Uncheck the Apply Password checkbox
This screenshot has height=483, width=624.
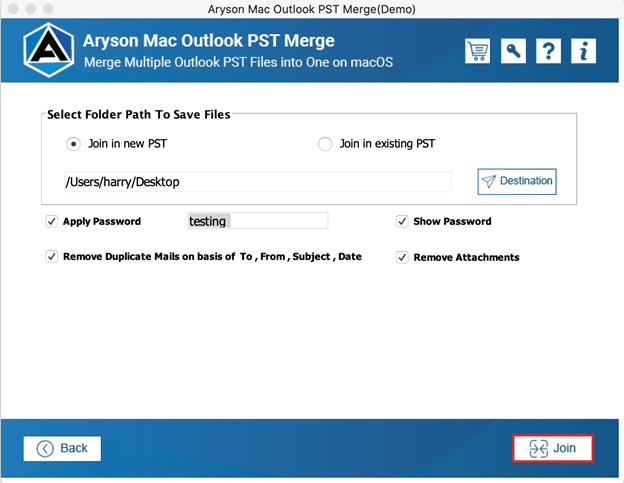point(52,221)
